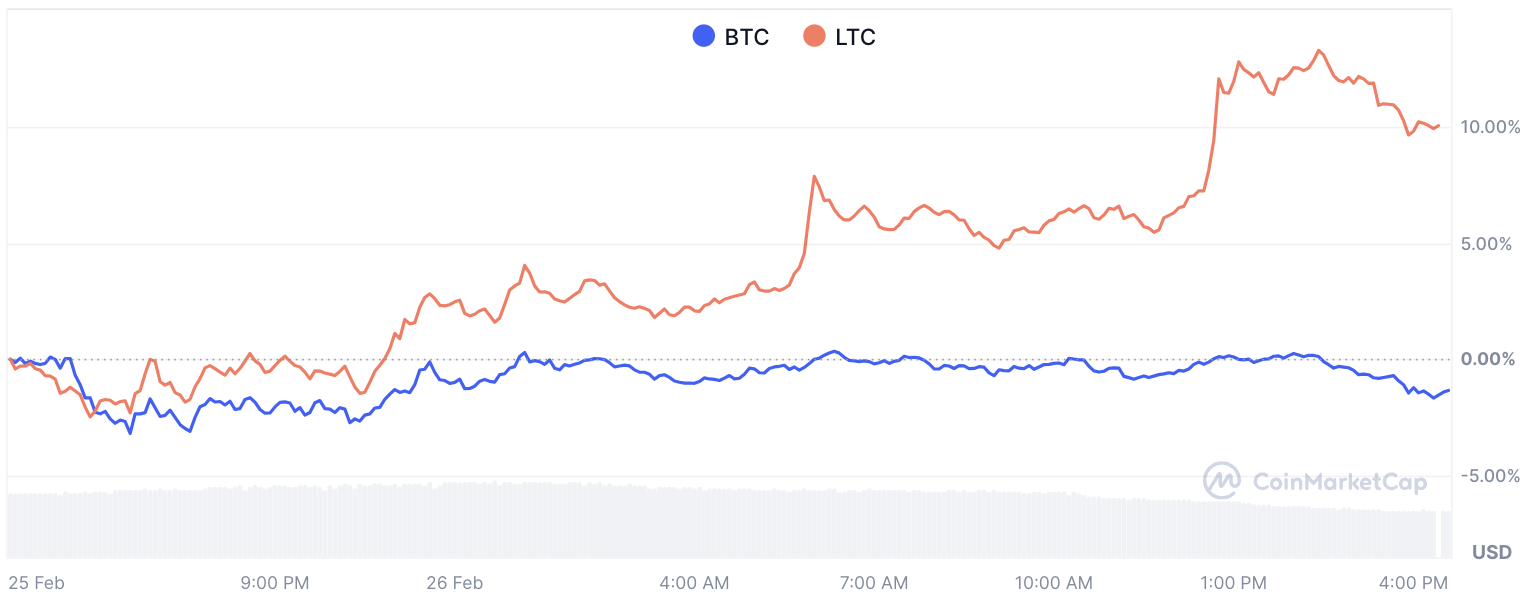Click the blue BTC legend dot
Screen dimensions: 1534x606
(704, 37)
